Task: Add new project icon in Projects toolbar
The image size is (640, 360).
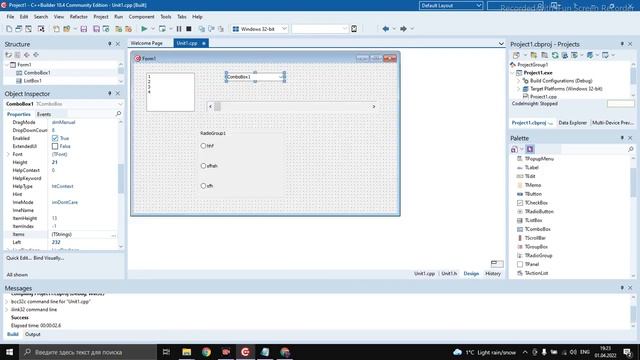Action: (534, 55)
